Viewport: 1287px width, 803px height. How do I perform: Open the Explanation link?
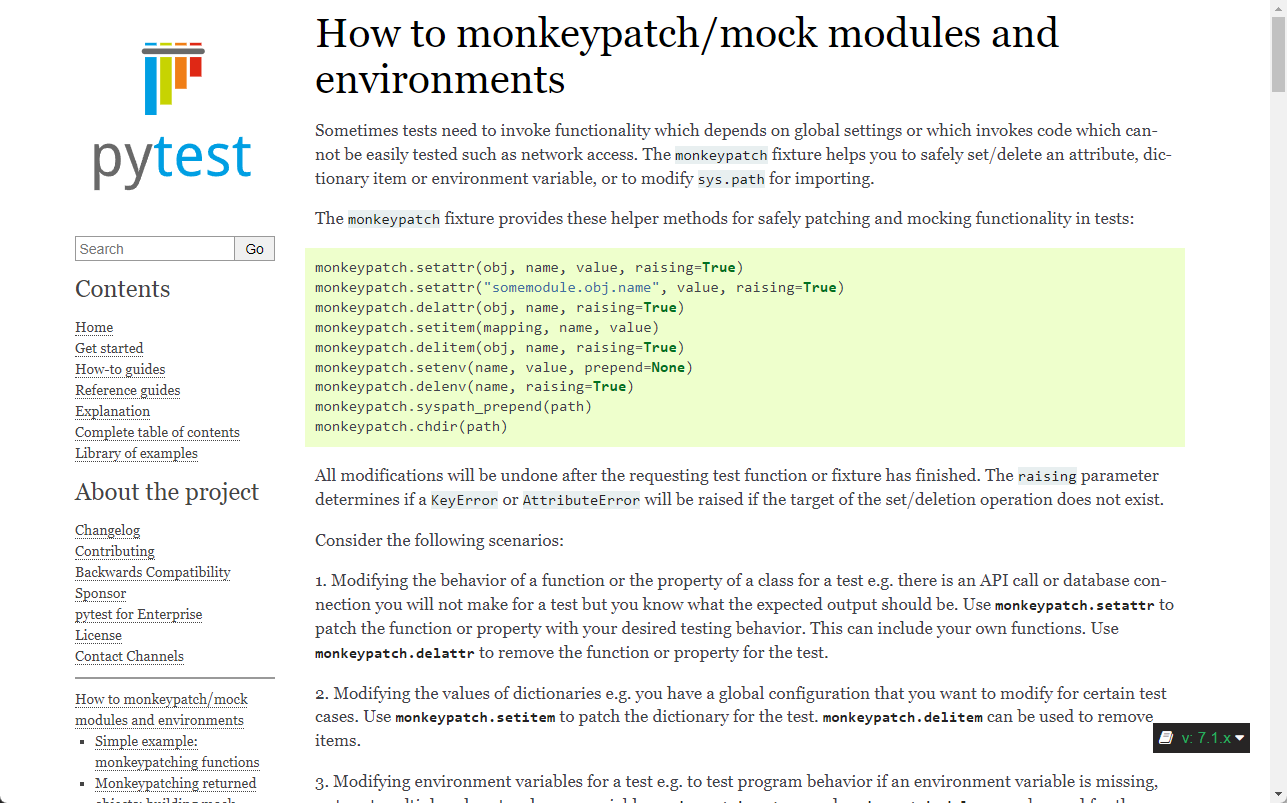(x=113, y=411)
